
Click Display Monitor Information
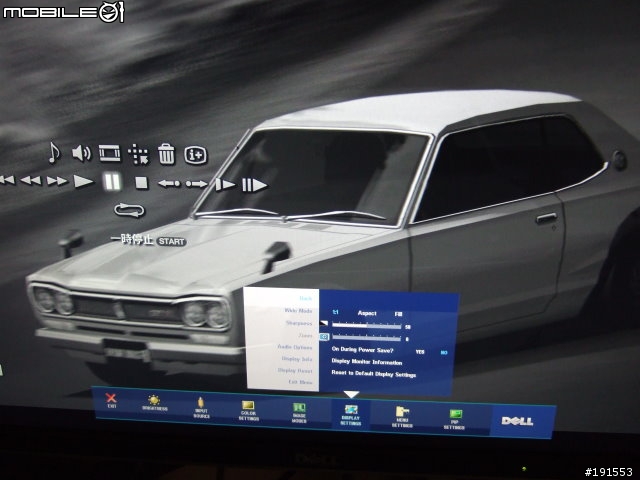pyautogui.click(x=367, y=362)
